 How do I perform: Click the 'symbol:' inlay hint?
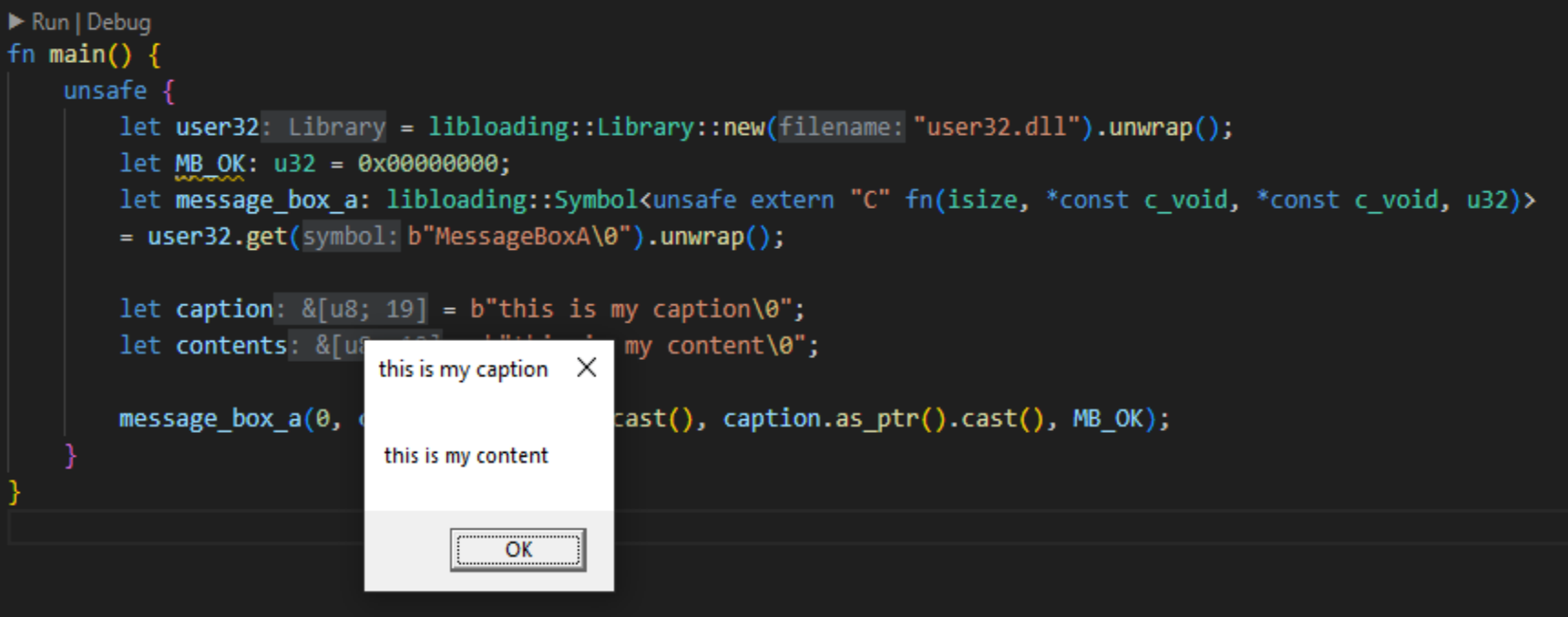click(351, 237)
